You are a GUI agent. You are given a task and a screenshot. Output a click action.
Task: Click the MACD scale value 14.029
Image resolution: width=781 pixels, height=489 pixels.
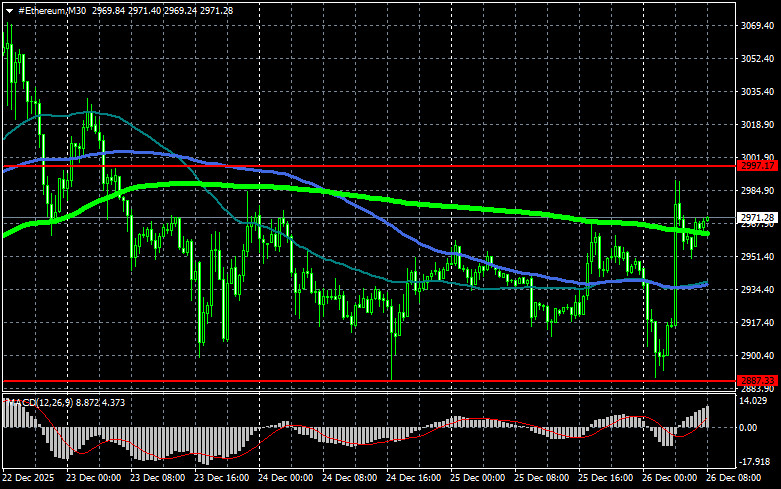[755, 401]
